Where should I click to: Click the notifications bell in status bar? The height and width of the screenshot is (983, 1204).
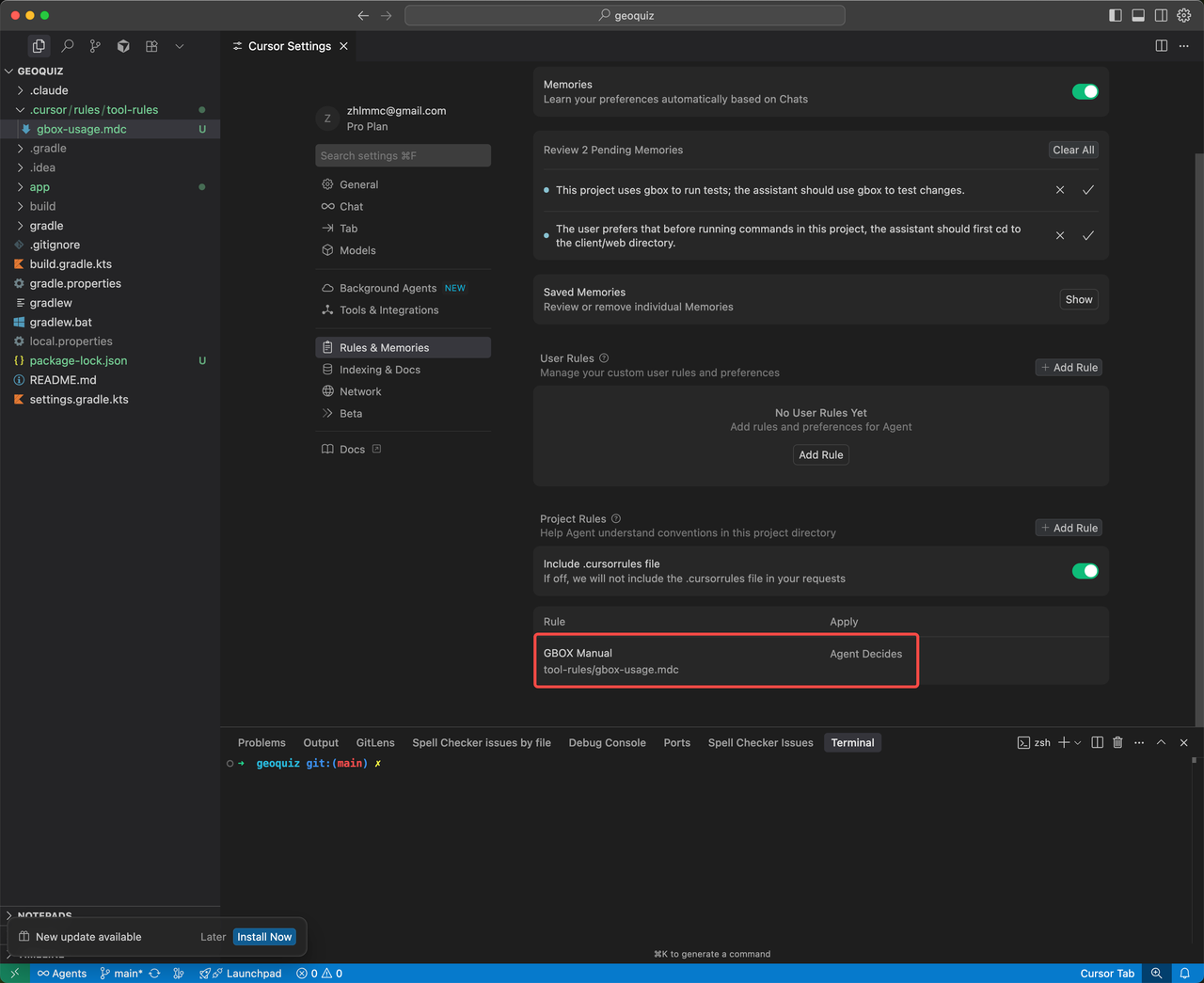1185,973
